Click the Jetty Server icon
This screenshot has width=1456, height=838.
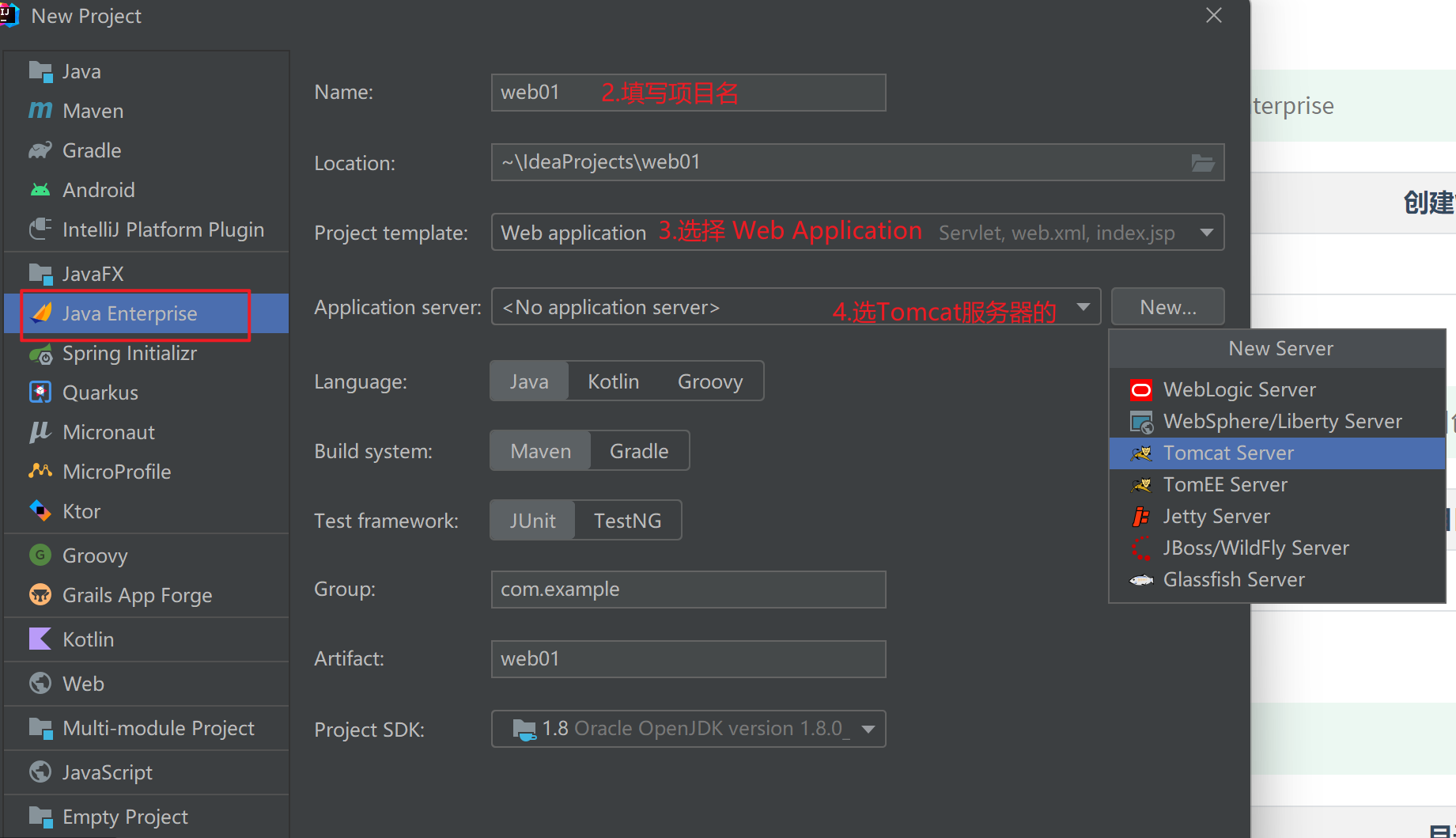tap(1141, 517)
